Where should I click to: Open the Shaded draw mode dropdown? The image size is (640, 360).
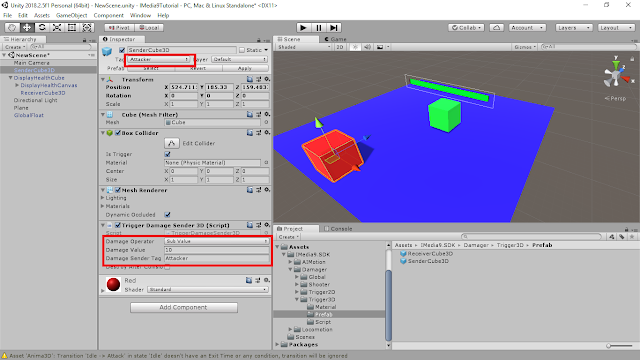tap(304, 47)
